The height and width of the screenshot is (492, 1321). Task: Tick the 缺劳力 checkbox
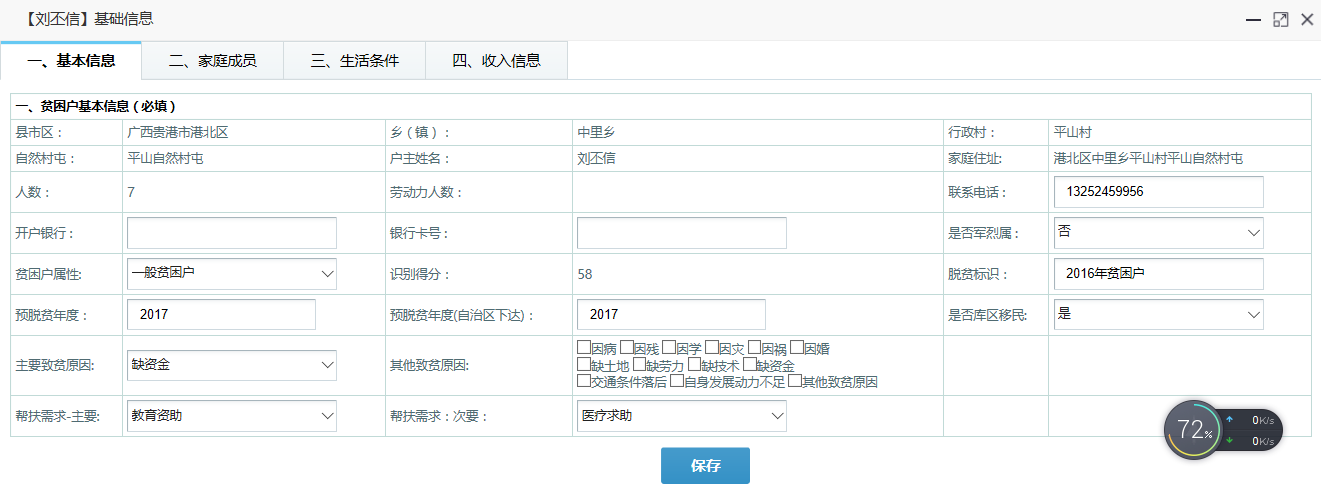[639, 365]
